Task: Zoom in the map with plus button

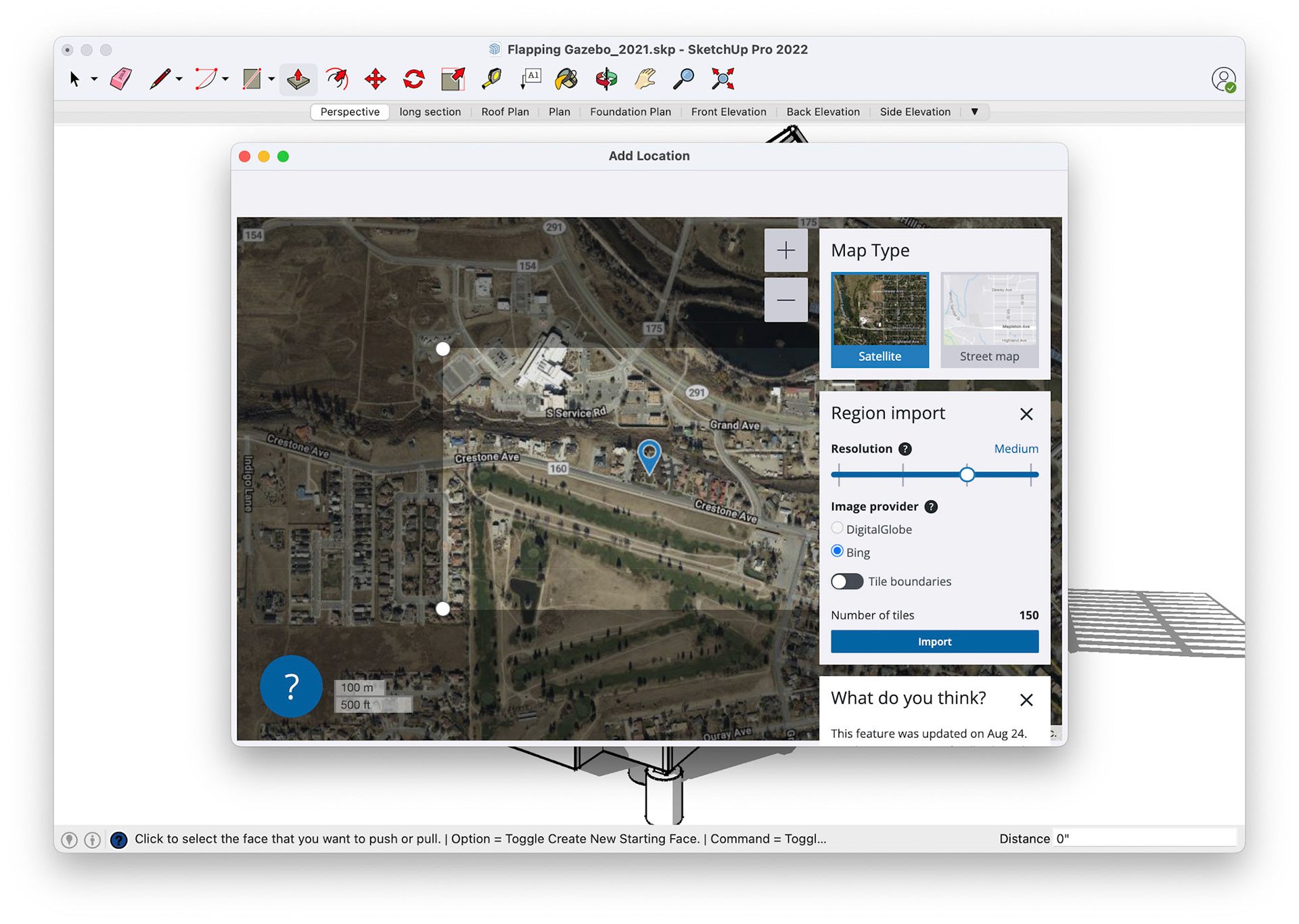Action: (x=785, y=250)
